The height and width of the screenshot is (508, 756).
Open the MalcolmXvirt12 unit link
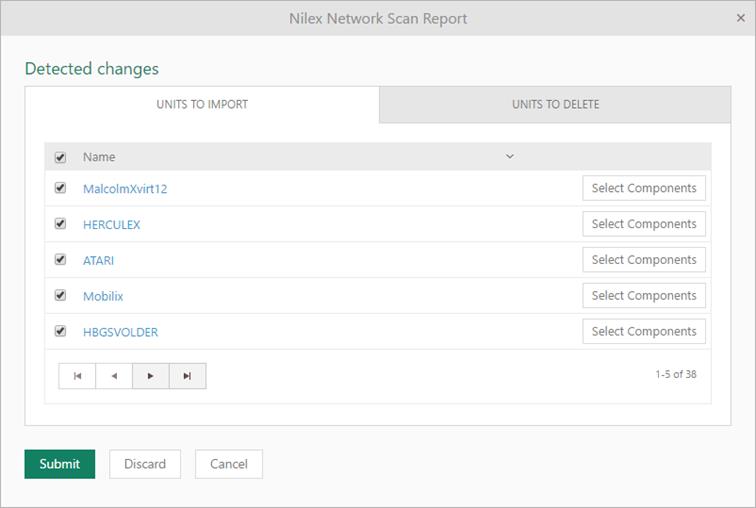coord(125,189)
